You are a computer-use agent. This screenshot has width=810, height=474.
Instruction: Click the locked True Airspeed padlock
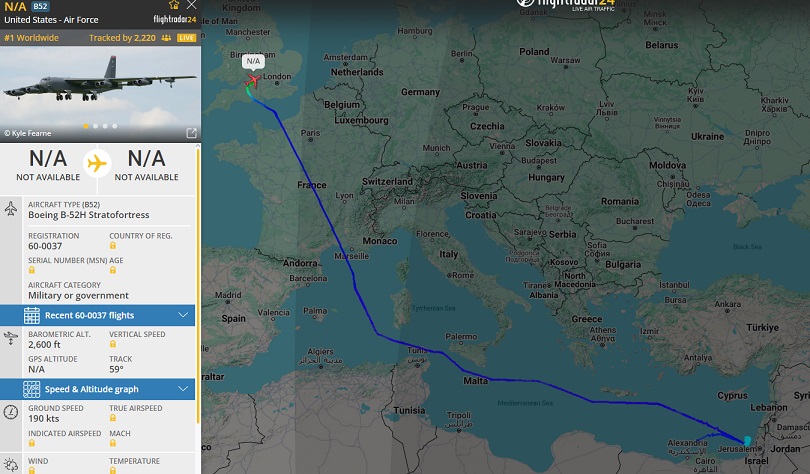click(x=113, y=419)
